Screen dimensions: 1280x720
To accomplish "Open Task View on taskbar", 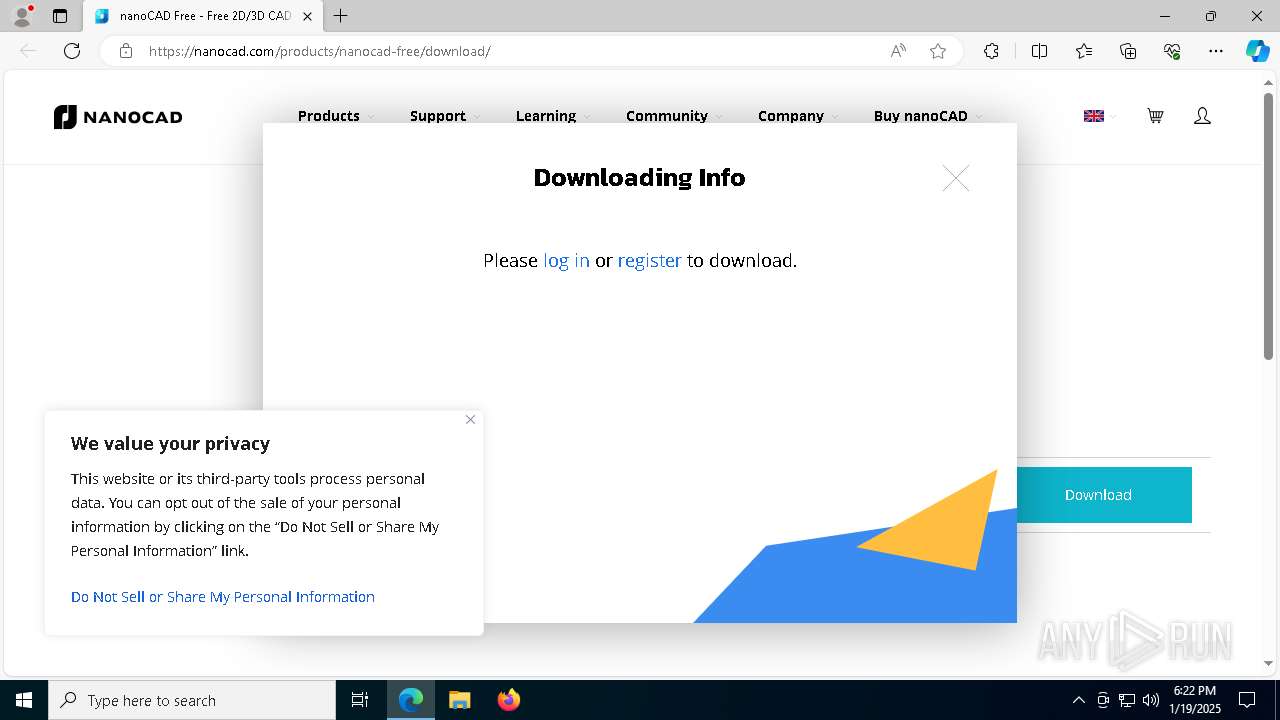I will point(360,700).
